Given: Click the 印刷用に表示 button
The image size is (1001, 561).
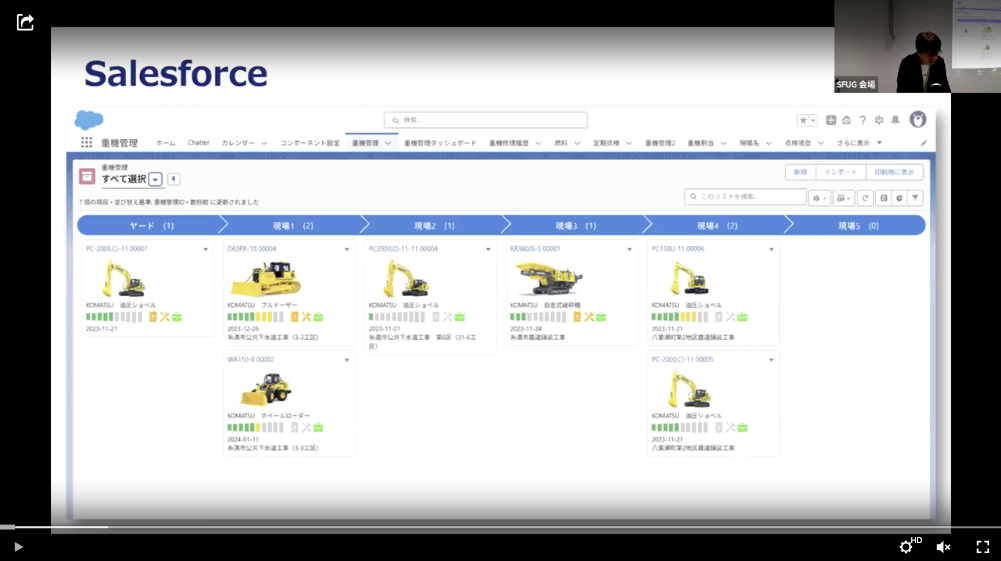Looking at the screenshot, I should 894,172.
